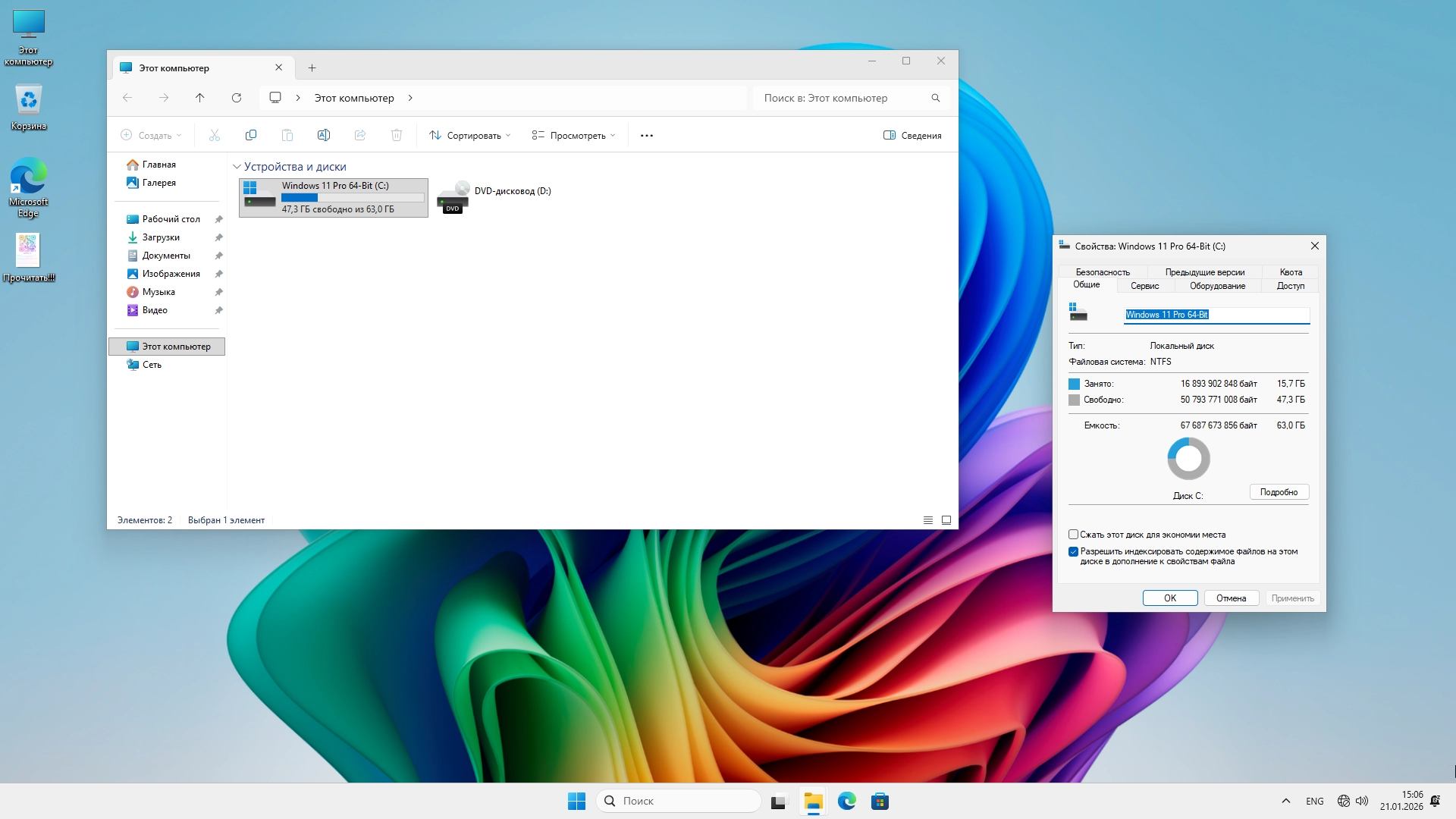Enable compress this disk checkbox
The height and width of the screenshot is (819, 1456).
[1074, 535]
